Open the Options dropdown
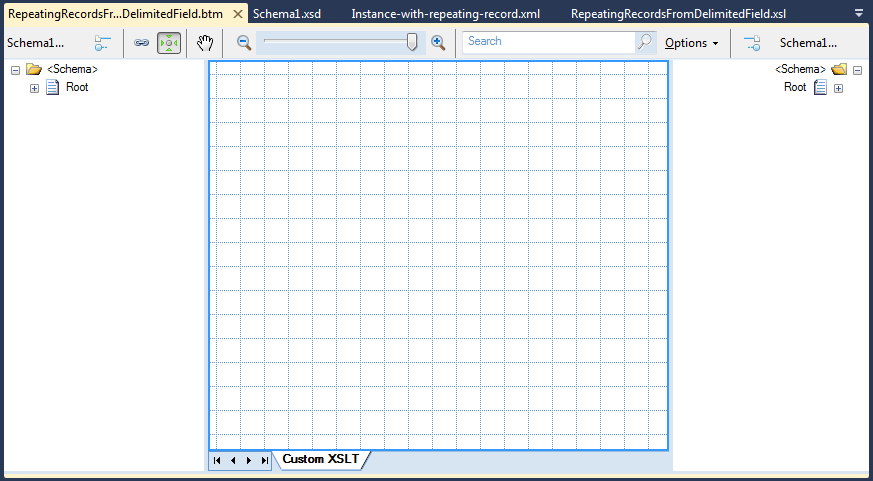873x481 pixels. click(x=691, y=43)
